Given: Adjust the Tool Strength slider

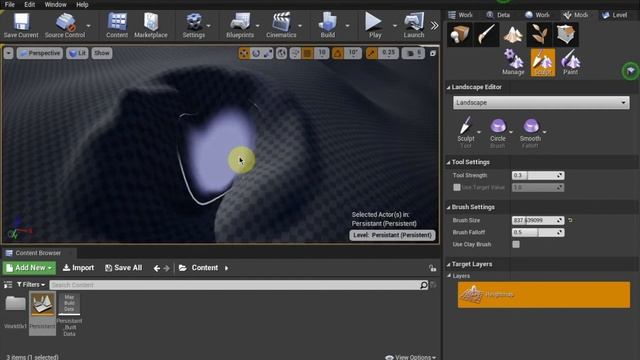Looking at the screenshot, I should tap(538, 175).
